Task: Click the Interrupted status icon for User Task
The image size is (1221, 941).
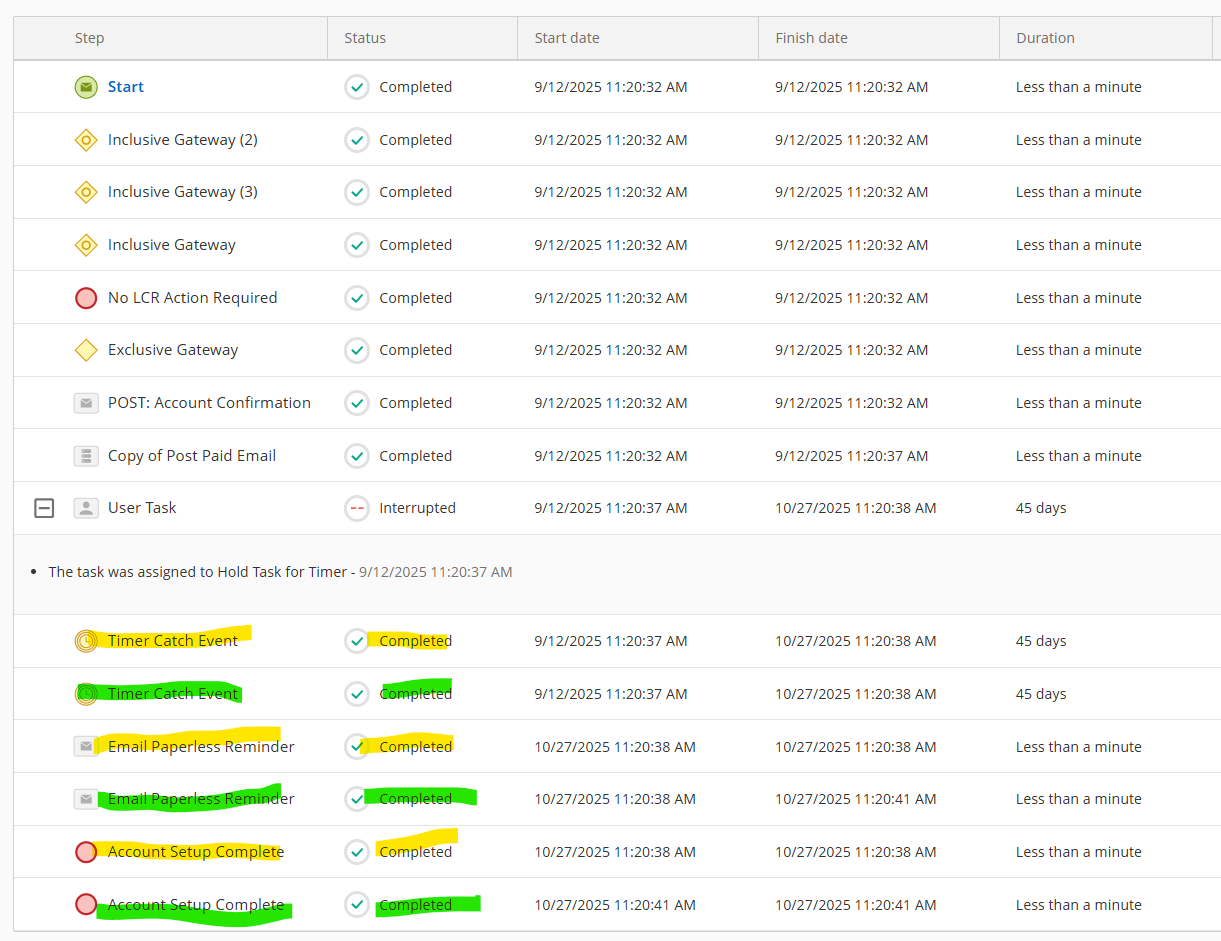Action: coord(357,508)
